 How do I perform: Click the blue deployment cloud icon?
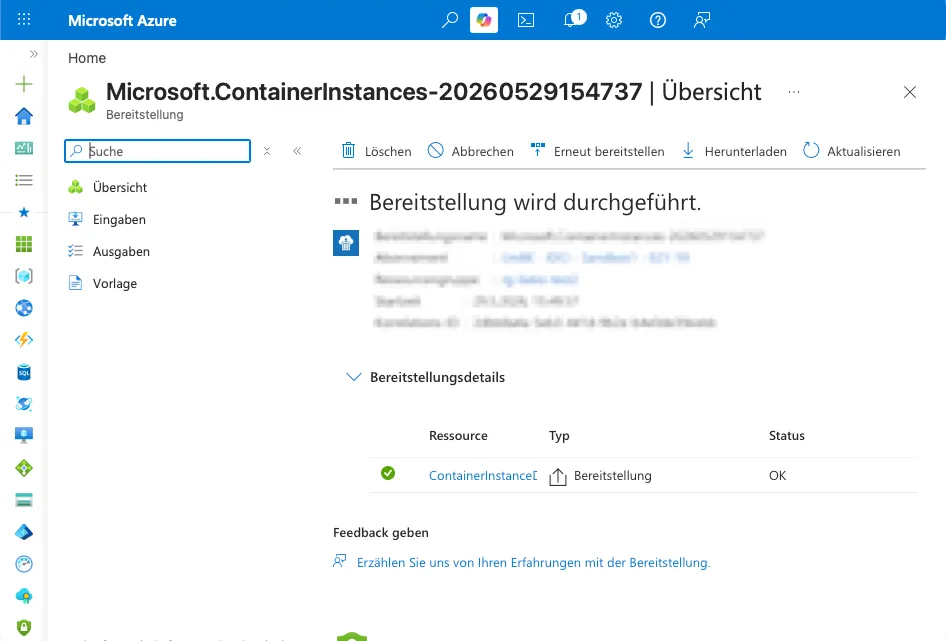pos(346,243)
